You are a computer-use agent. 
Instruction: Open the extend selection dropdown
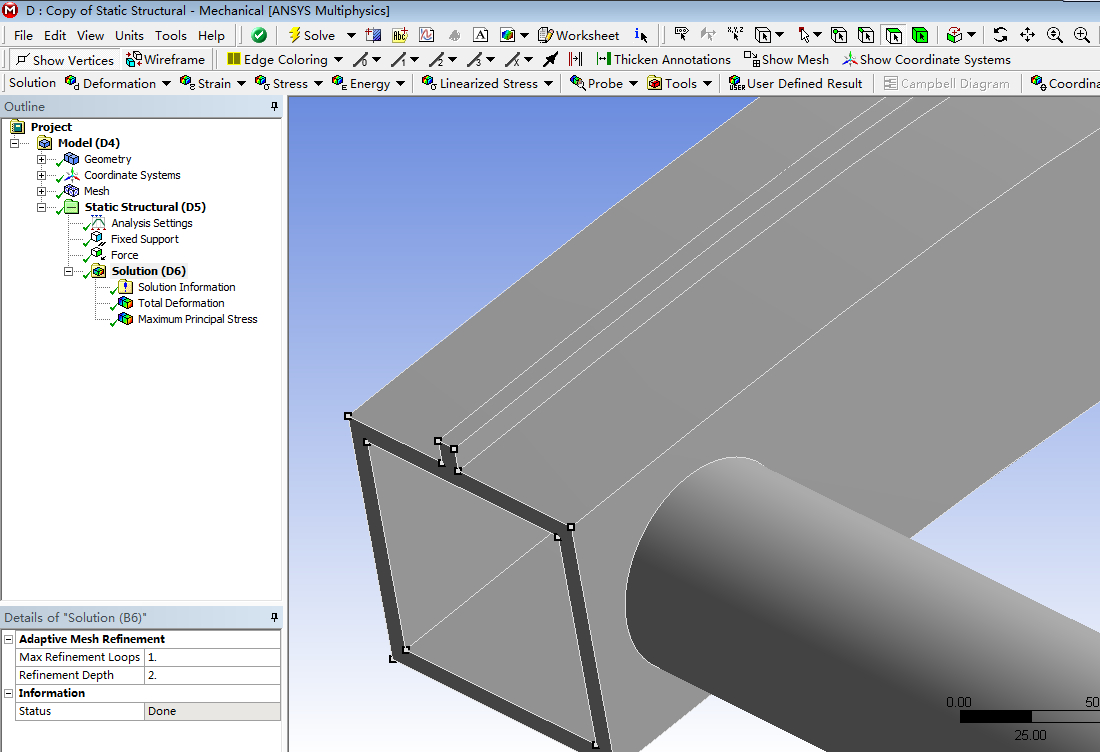click(971, 35)
